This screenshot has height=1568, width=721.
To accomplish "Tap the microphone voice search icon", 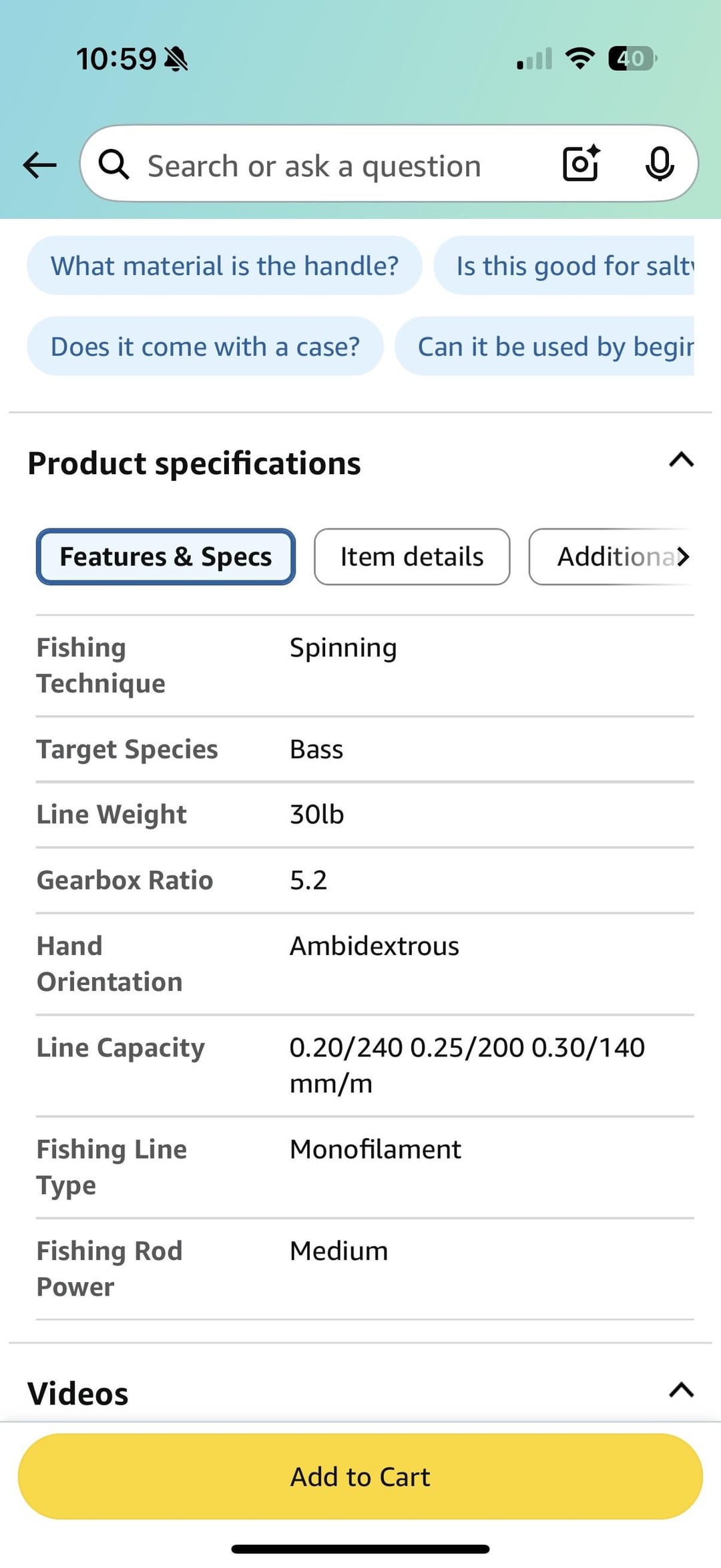I will [659, 164].
